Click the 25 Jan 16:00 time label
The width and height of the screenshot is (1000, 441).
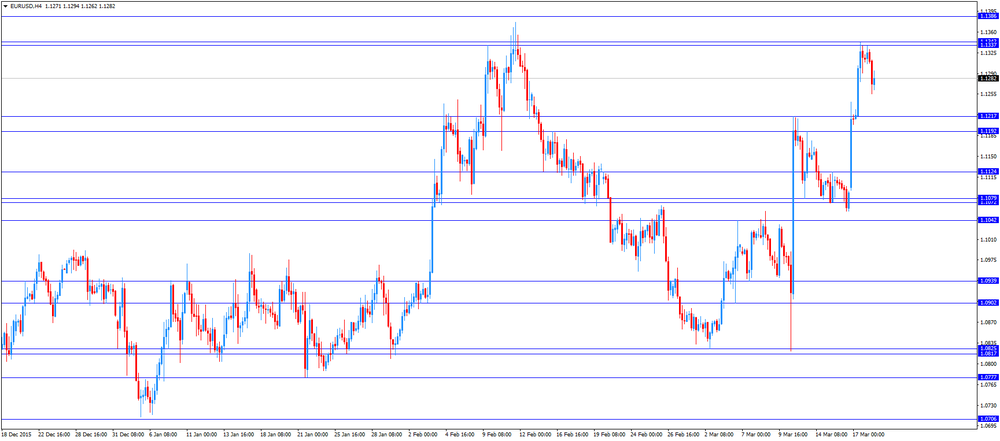point(349,435)
